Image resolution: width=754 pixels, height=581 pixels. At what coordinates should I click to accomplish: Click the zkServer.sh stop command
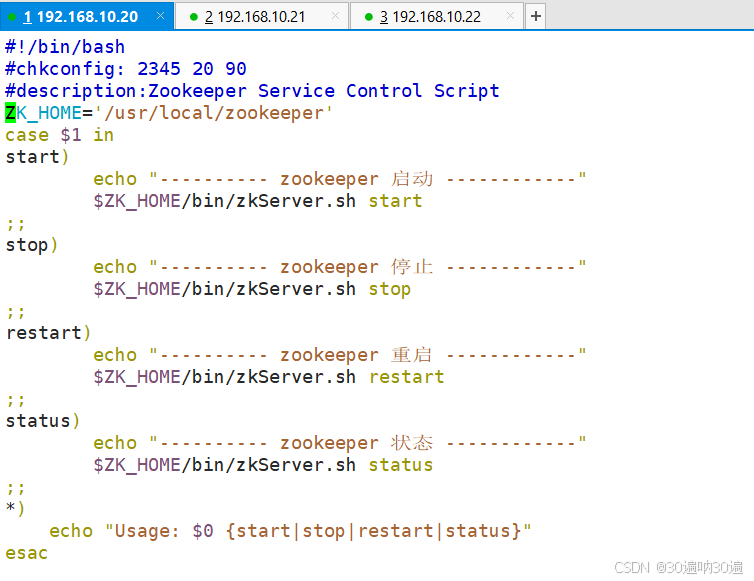coord(252,289)
